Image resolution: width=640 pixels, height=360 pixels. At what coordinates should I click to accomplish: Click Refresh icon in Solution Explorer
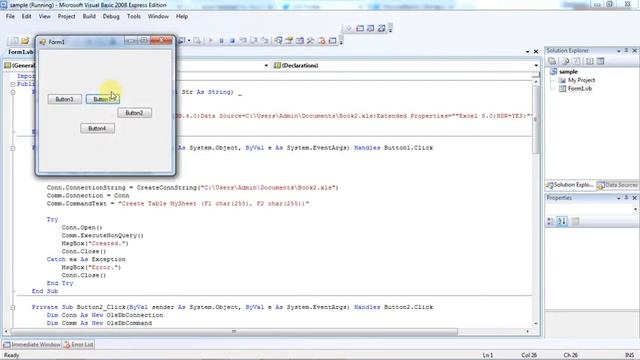(x=576, y=61)
